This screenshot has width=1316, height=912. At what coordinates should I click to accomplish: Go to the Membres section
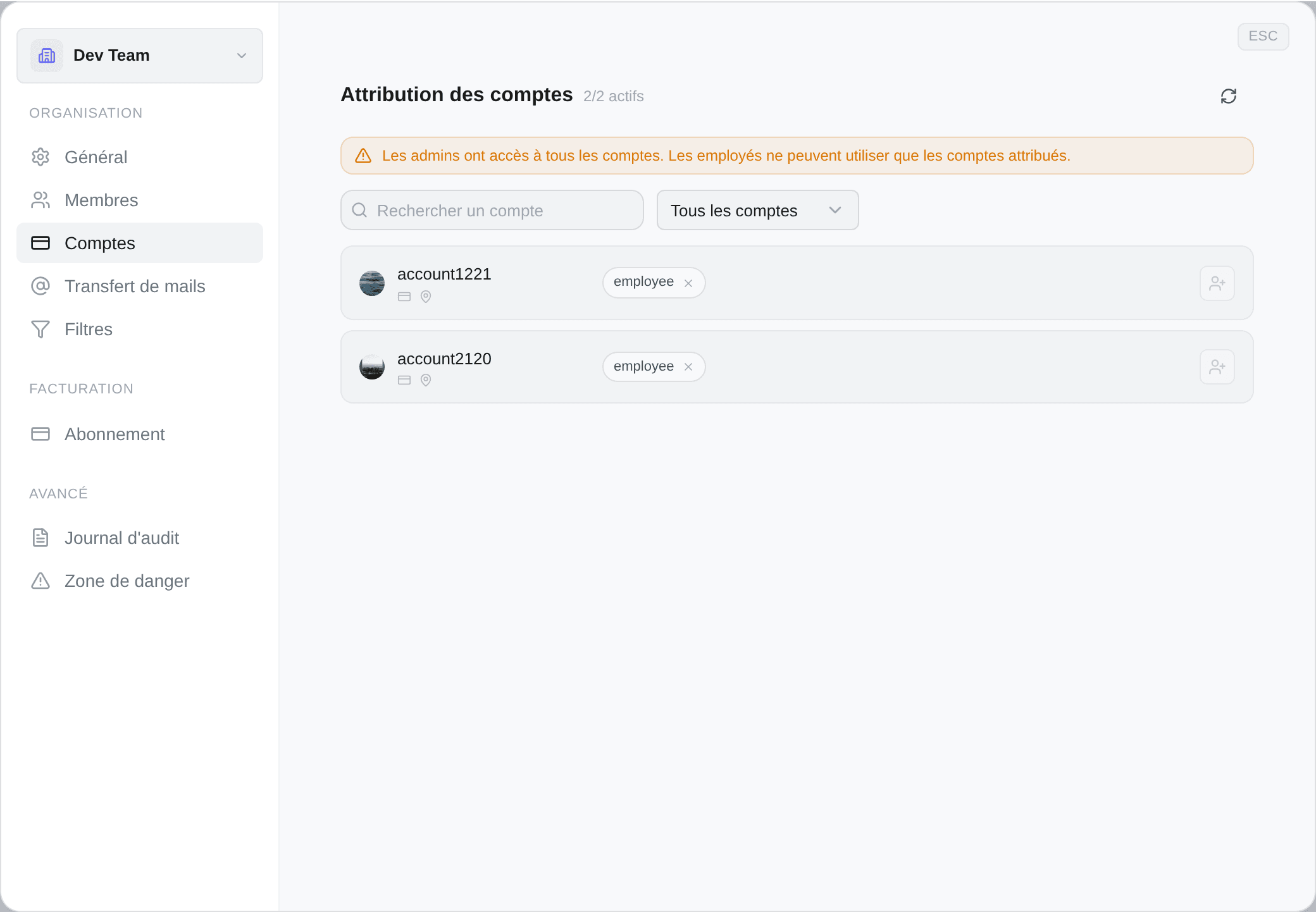[x=140, y=200]
